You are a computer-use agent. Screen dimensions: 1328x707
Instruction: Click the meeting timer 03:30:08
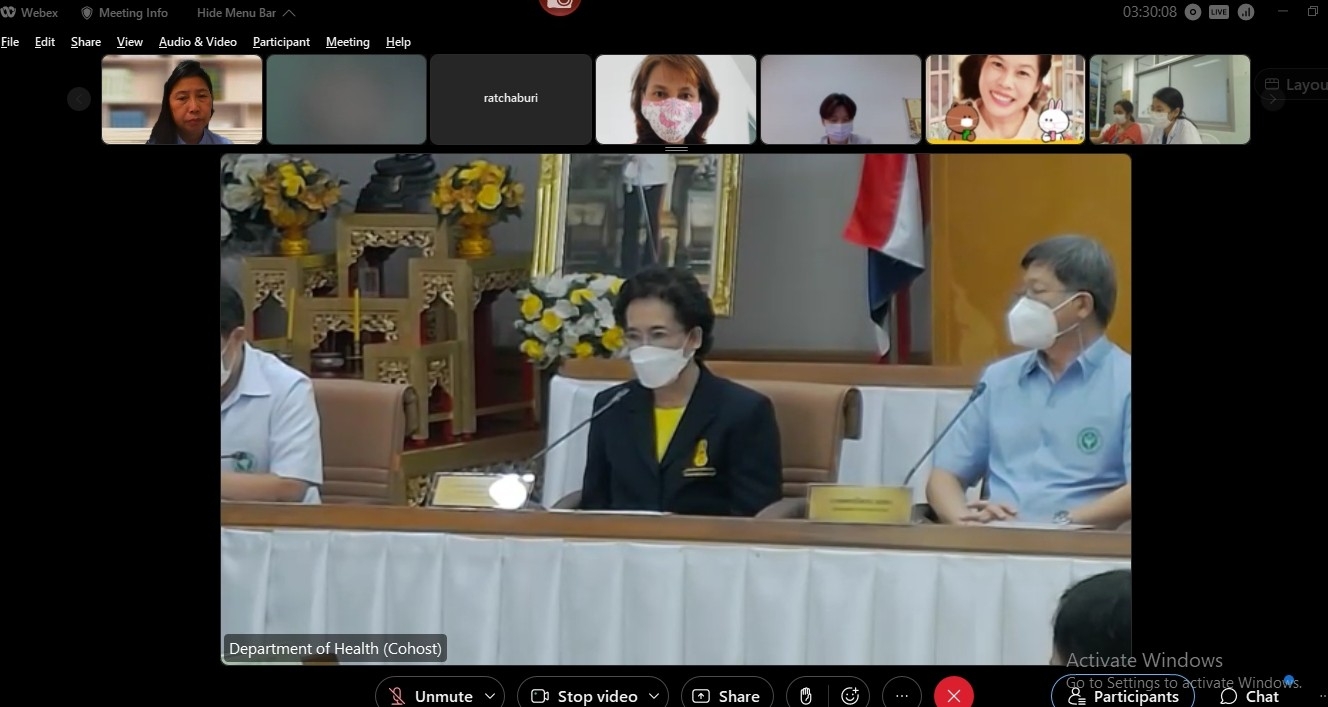click(x=1150, y=13)
